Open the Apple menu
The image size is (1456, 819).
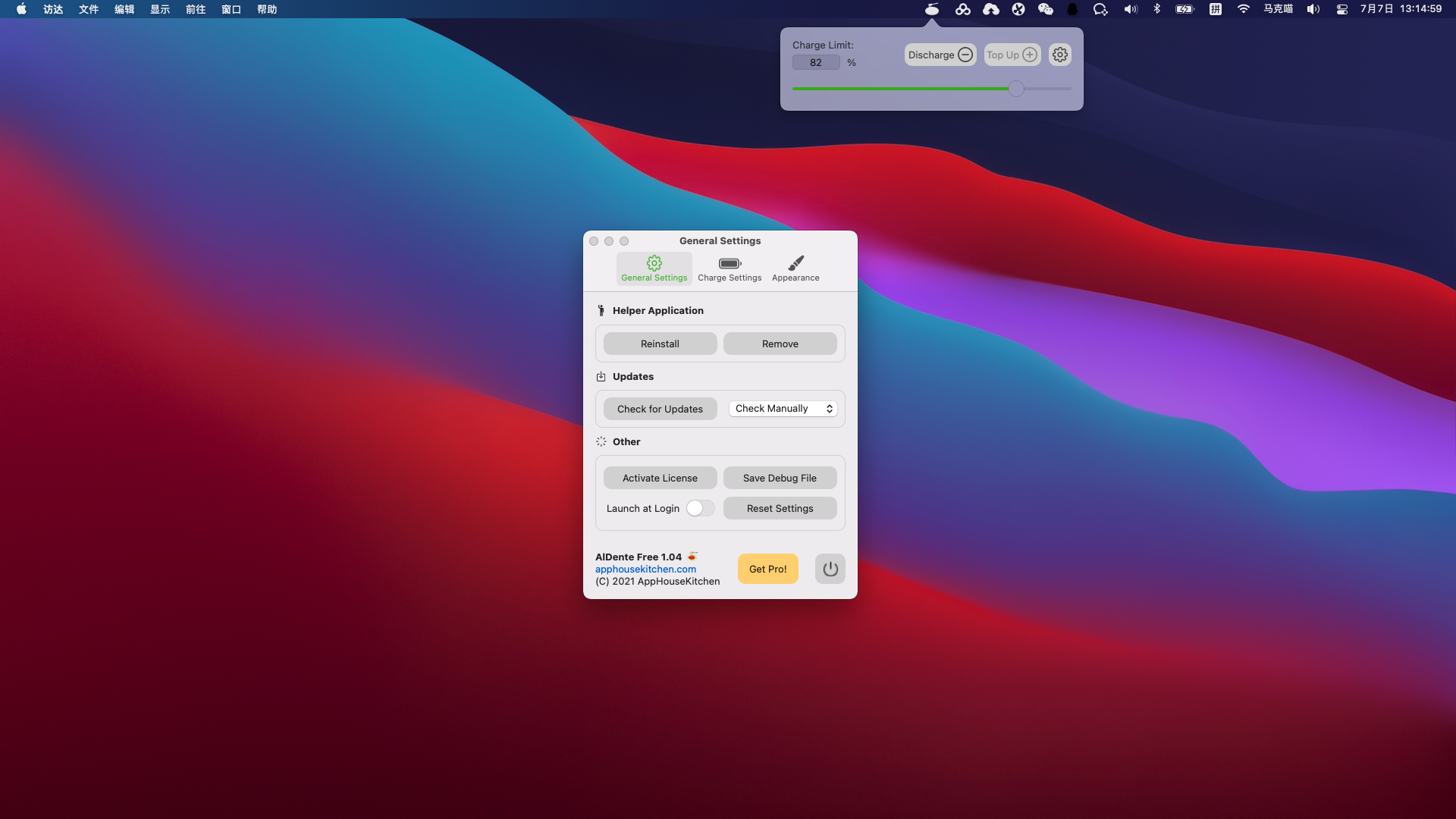pyautogui.click(x=21, y=9)
